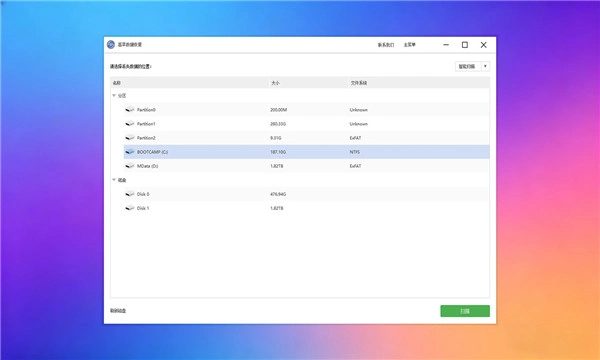This screenshot has width=600, height=360.
Task: Collapse the disks group triangle
Action: pyautogui.click(x=114, y=180)
